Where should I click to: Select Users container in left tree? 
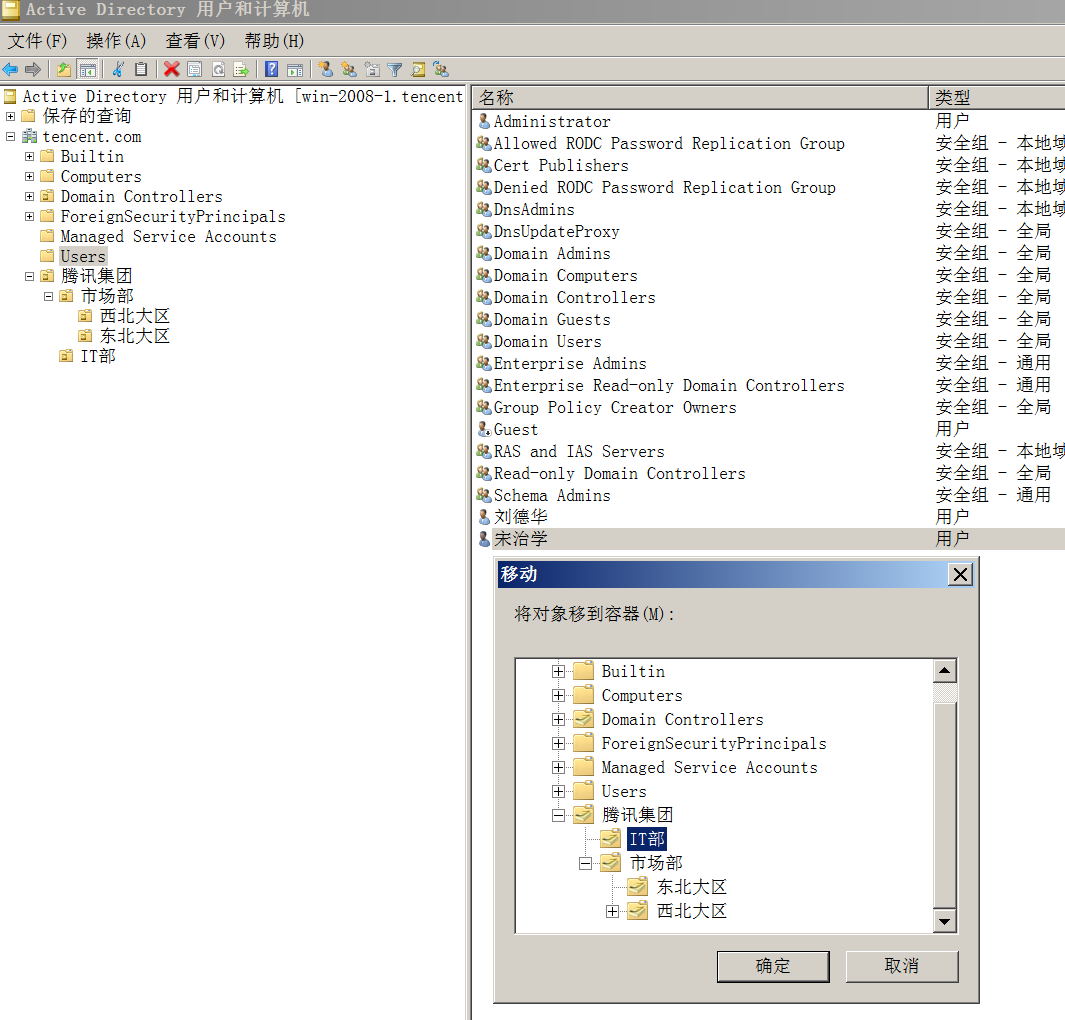(x=83, y=257)
